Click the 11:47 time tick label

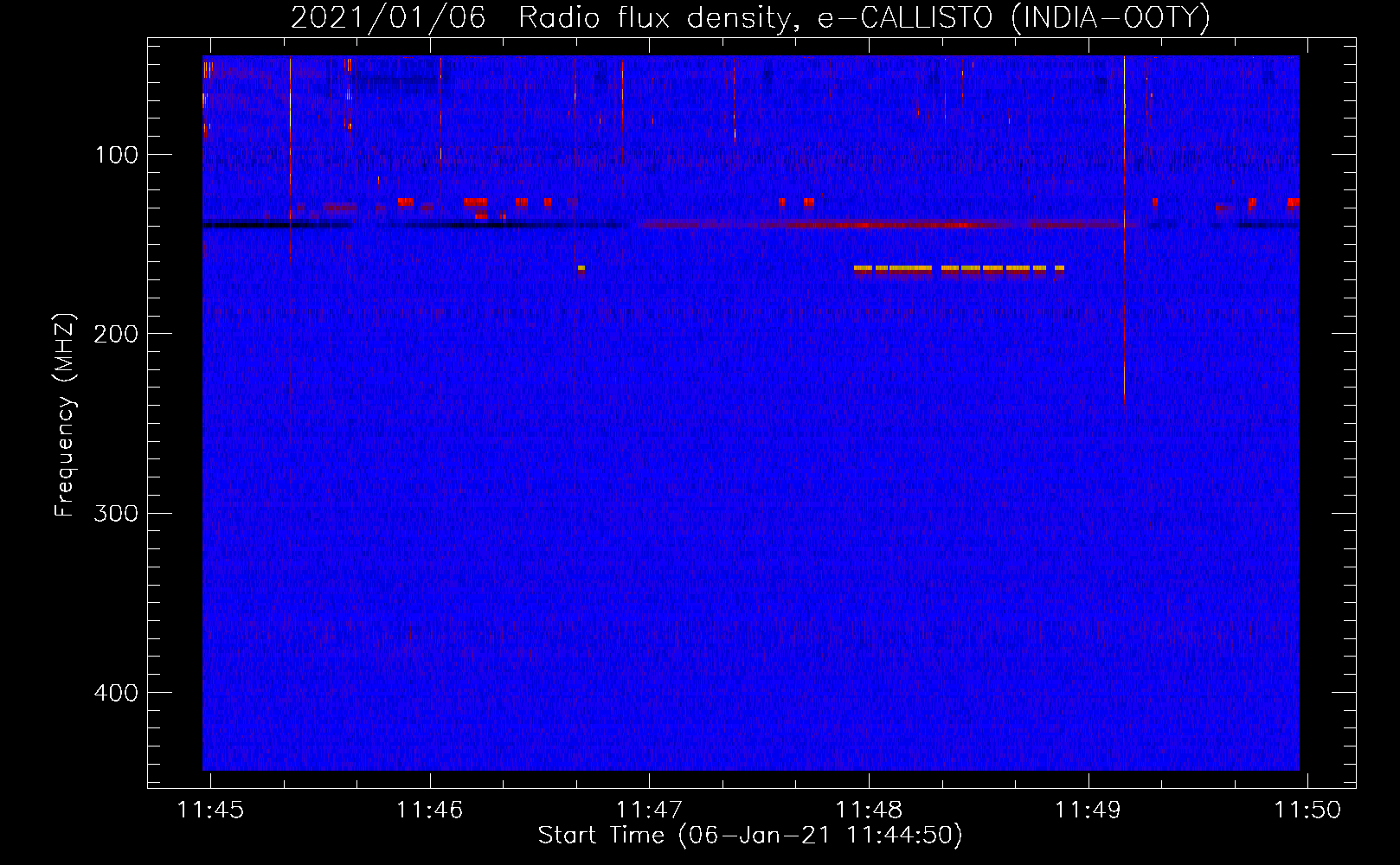coord(649,811)
